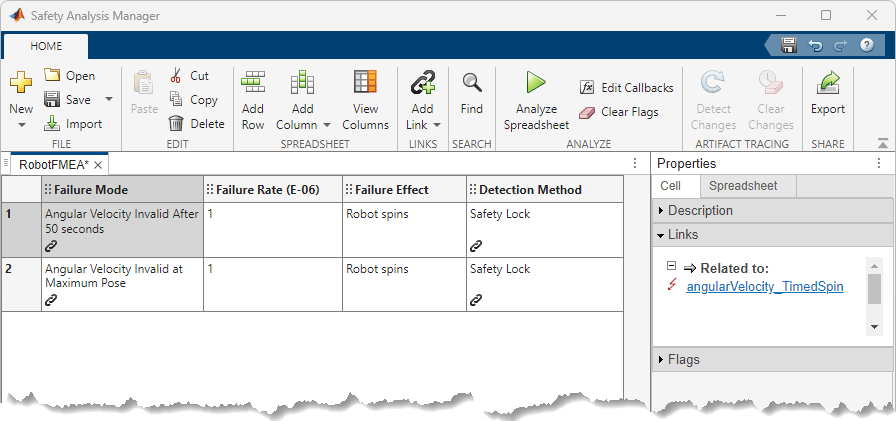The image size is (896, 421).
Task: Open the angularVelocity_TimedSpin link
Action: tap(764, 287)
